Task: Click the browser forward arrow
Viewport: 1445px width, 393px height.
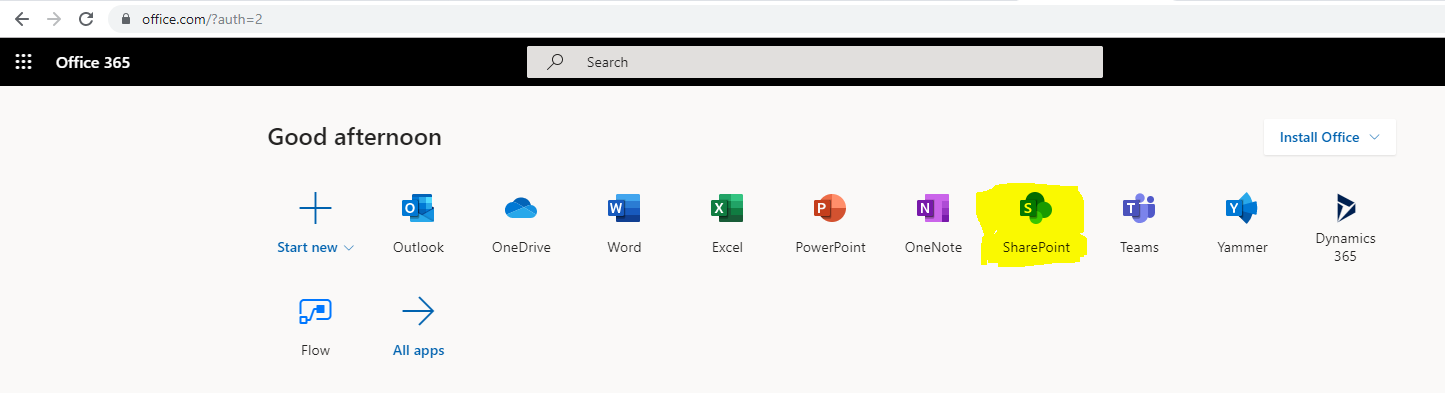Action: coord(54,19)
